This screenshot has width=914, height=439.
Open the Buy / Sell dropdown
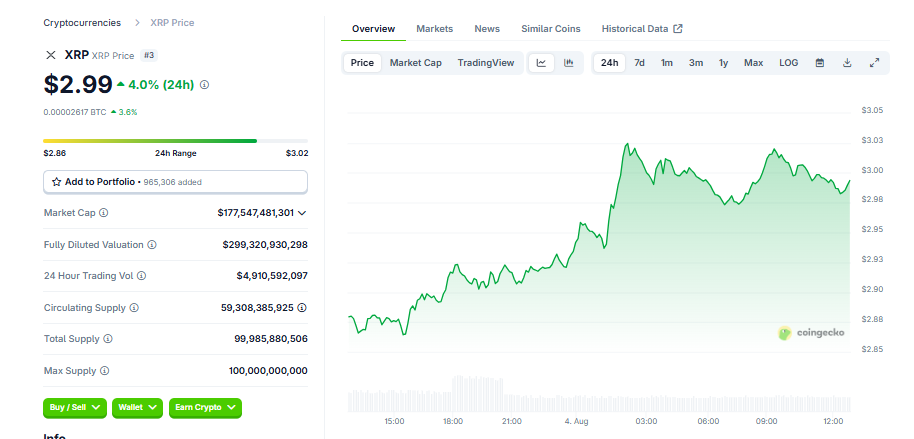(75, 408)
